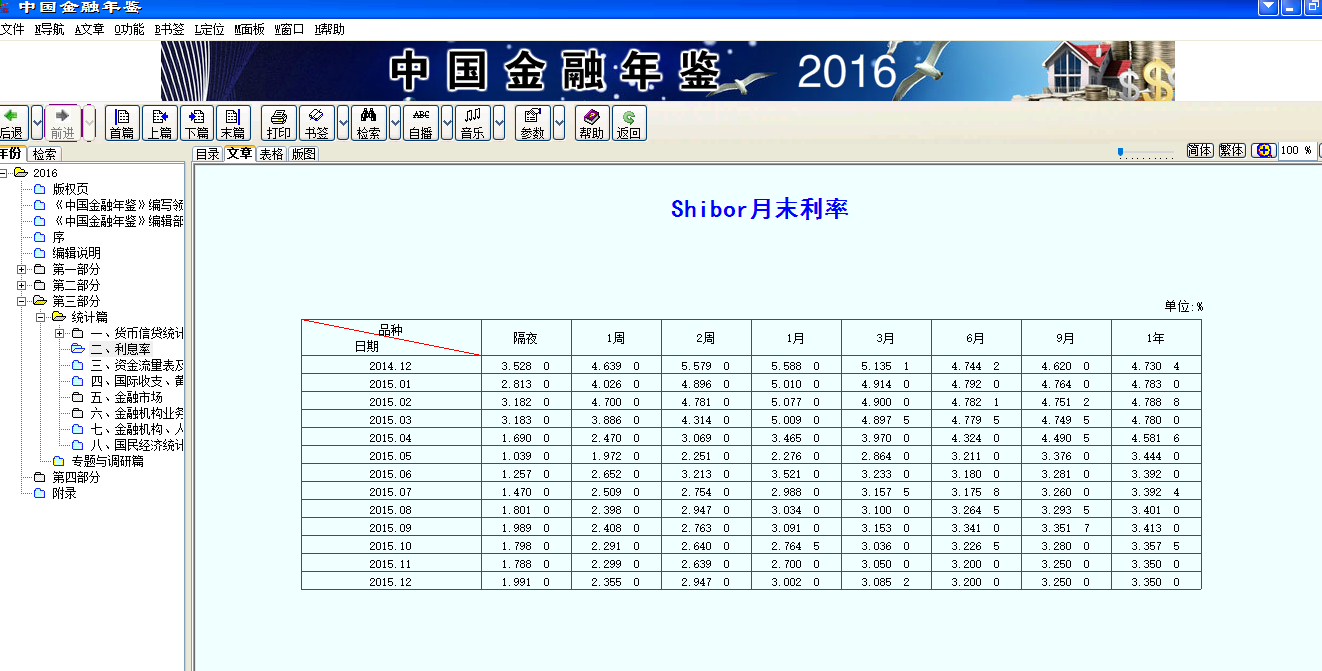1322x671 pixels.
Task: Click the 100 % zoom field
Action: point(1296,150)
